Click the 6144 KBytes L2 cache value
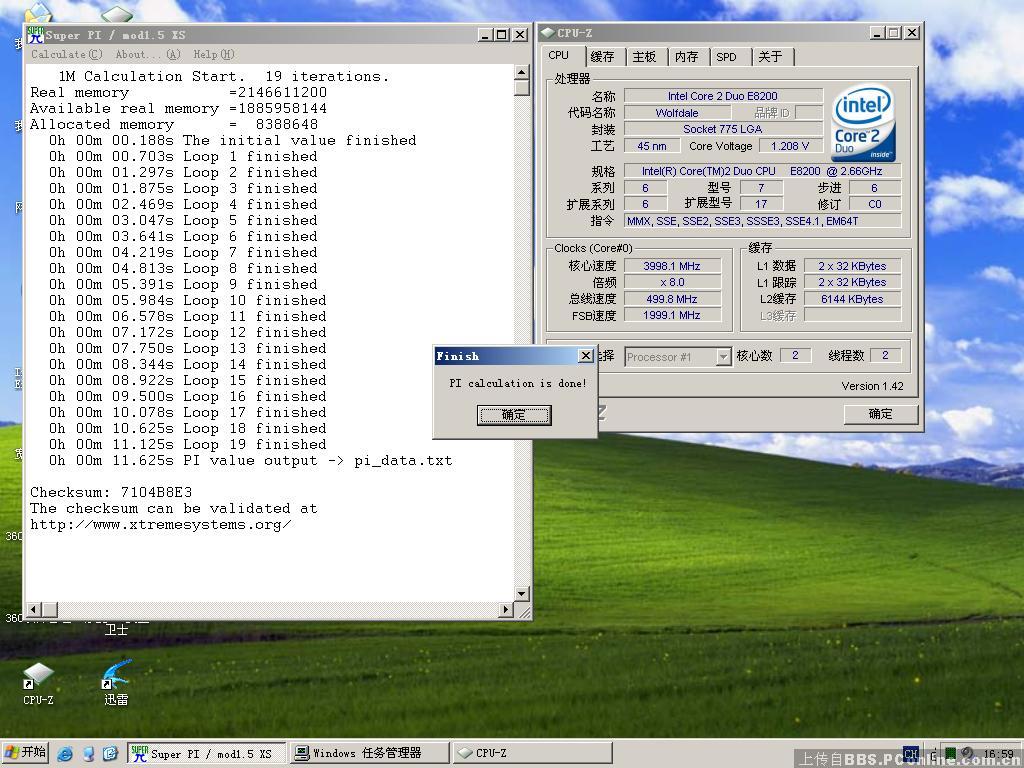 pos(852,299)
